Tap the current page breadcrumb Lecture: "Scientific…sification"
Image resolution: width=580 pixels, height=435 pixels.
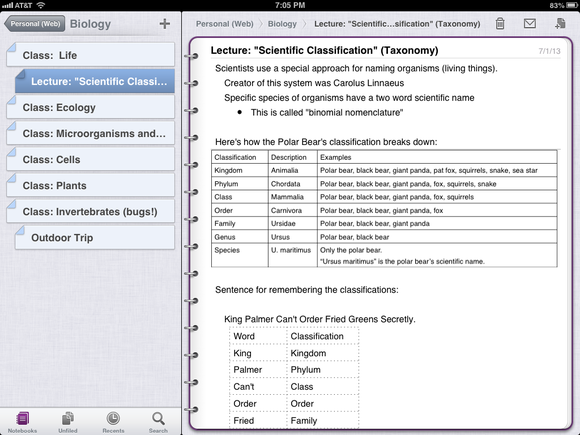pyautogui.click(x=397, y=24)
